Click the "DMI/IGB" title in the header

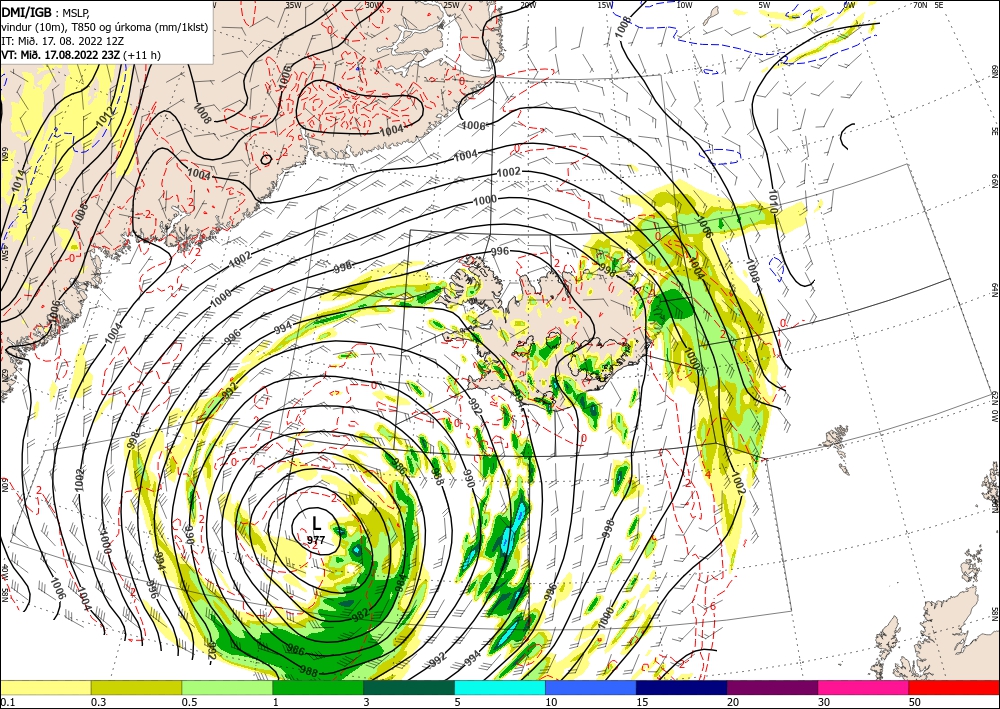click(27, 11)
